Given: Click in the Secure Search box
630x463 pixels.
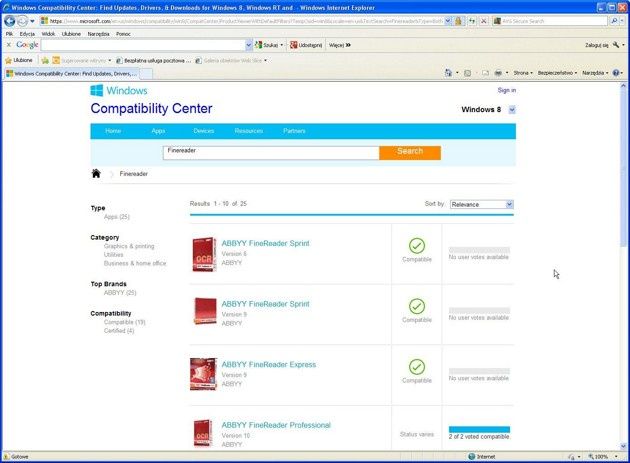Looking at the screenshot, I should point(552,21).
